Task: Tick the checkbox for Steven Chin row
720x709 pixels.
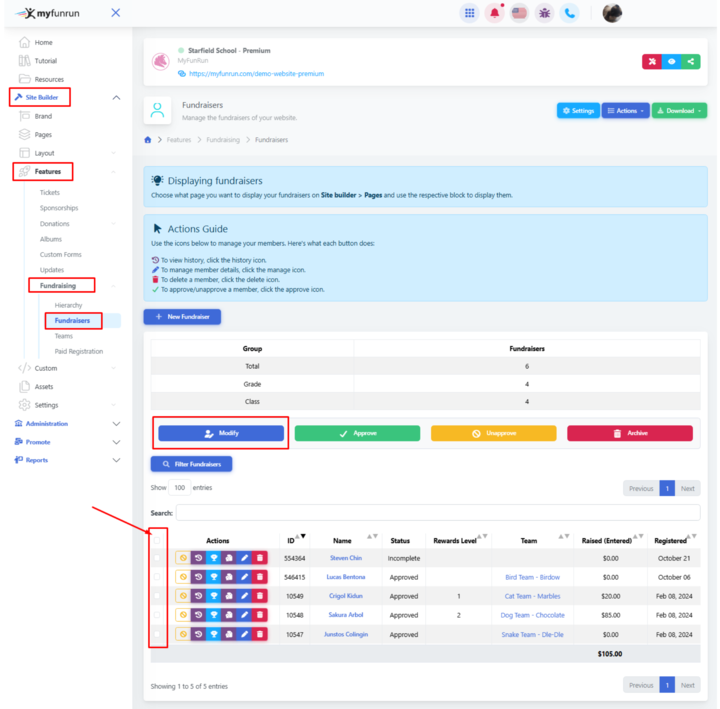Action: [157, 558]
